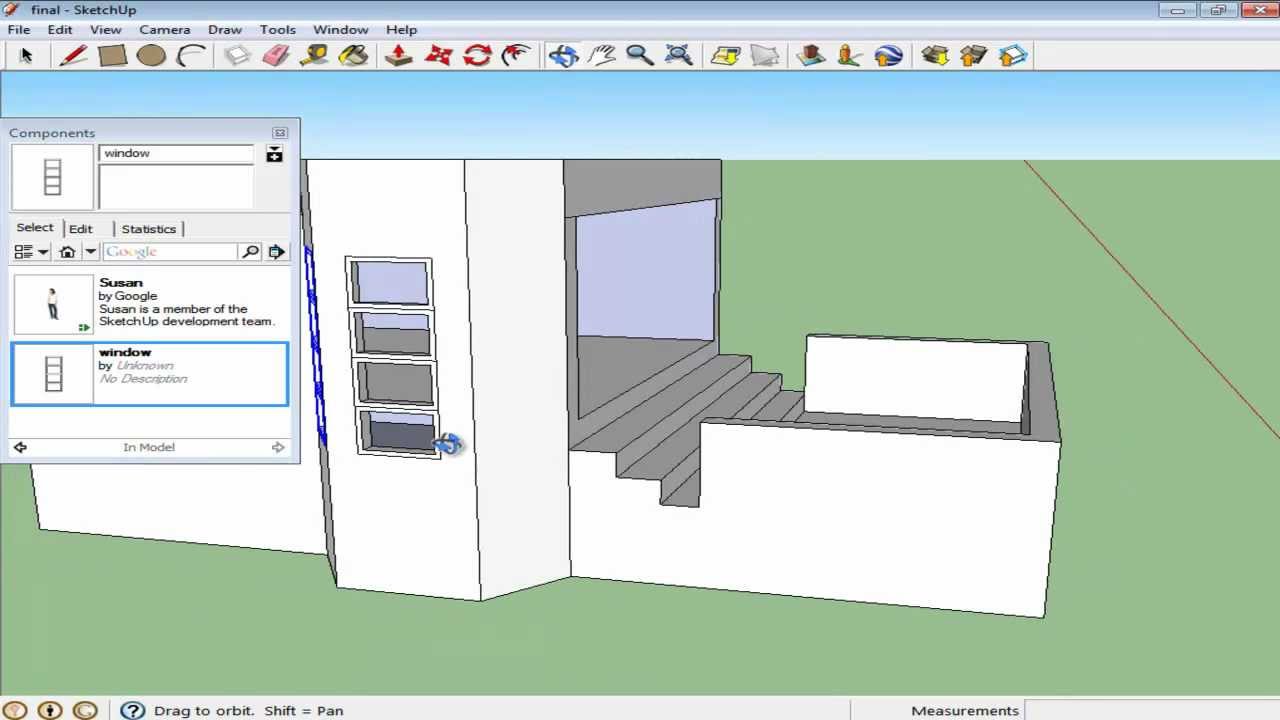Screen dimensions: 1280x720
Task: Open the View menu
Action: point(105,30)
